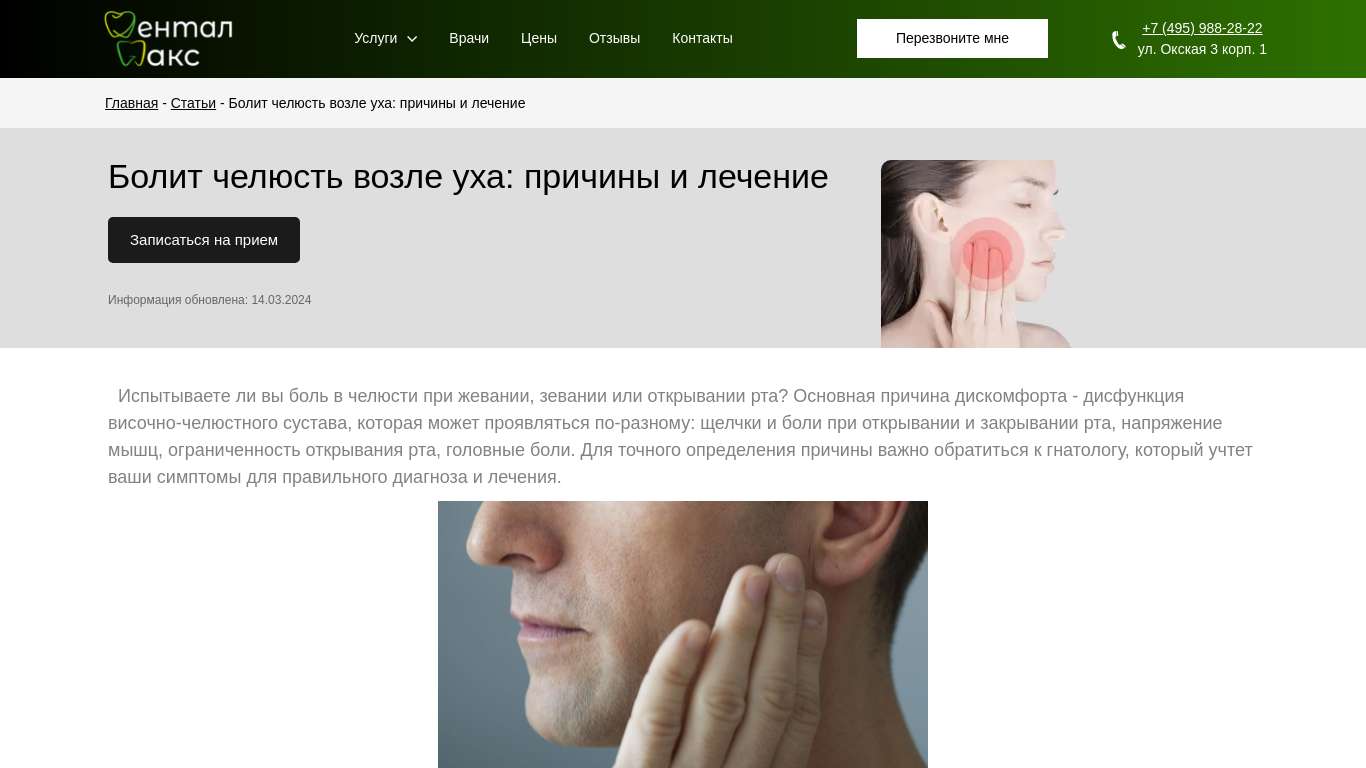1366x768 pixels.
Task: Open the Отзывы section
Action: click(x=614, y=38)
